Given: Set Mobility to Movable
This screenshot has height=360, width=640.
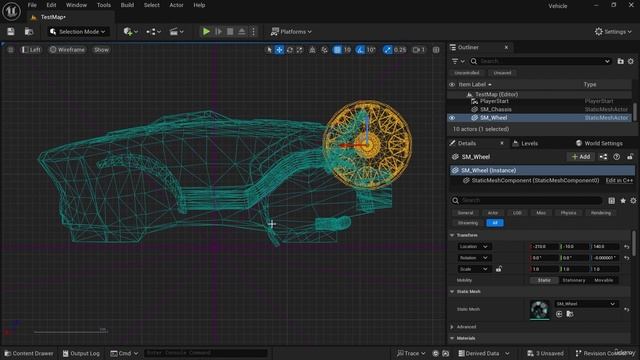Looking at the screenshot, I should (x=604, y=280).
